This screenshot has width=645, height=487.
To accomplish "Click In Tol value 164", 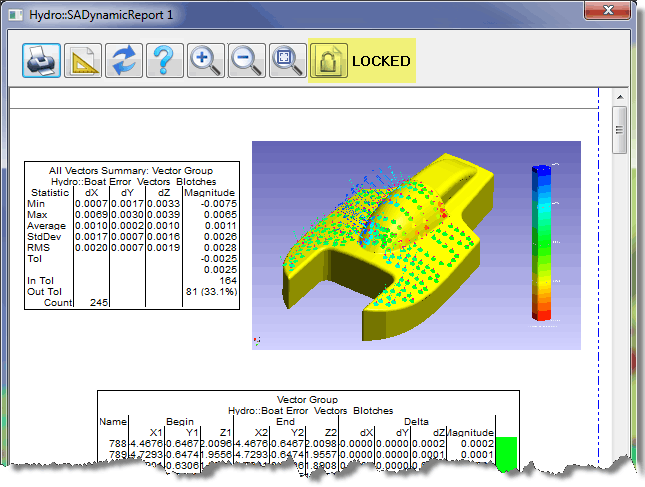I will pos(228,281).
